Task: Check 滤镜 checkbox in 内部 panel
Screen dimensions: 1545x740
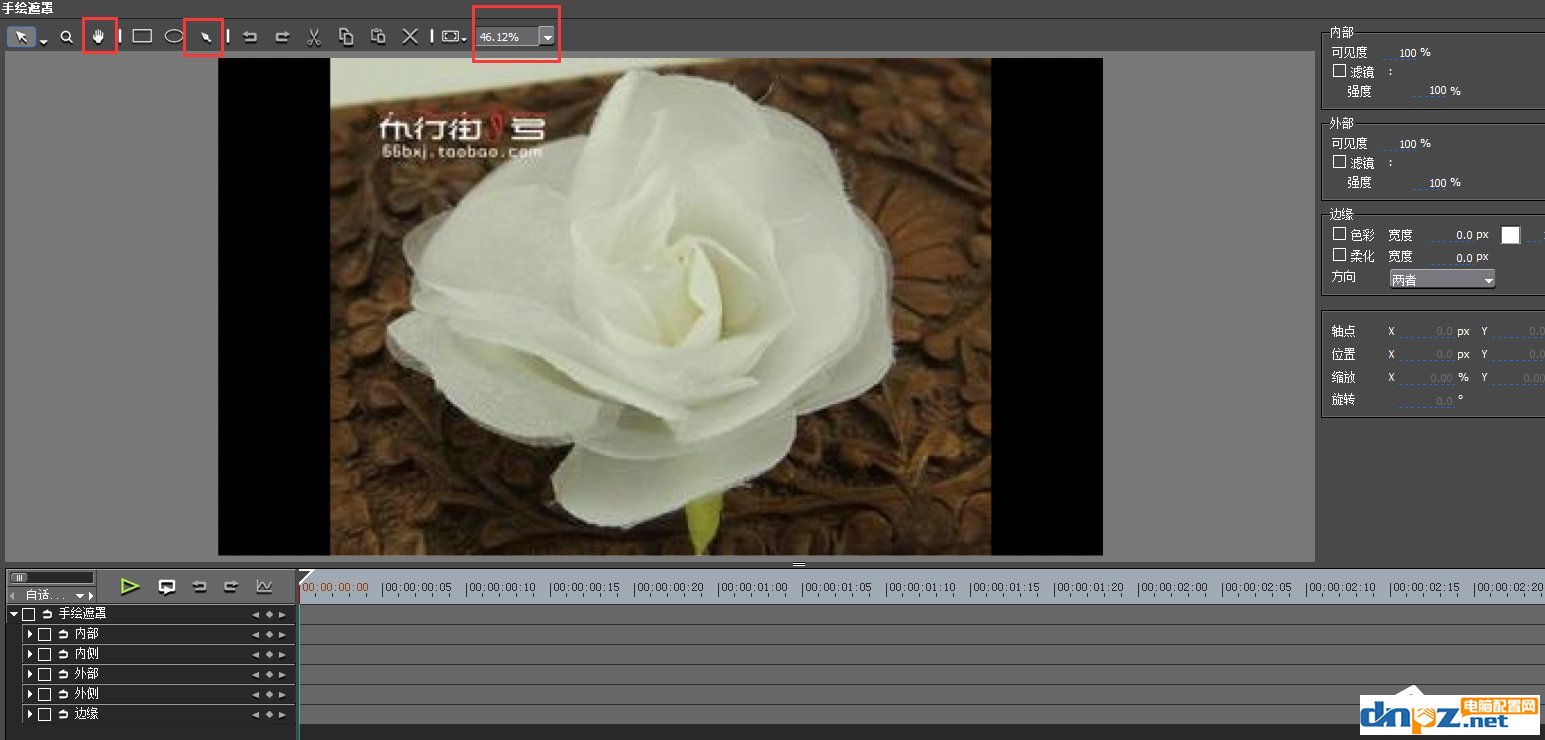Action: (1340, 71)
